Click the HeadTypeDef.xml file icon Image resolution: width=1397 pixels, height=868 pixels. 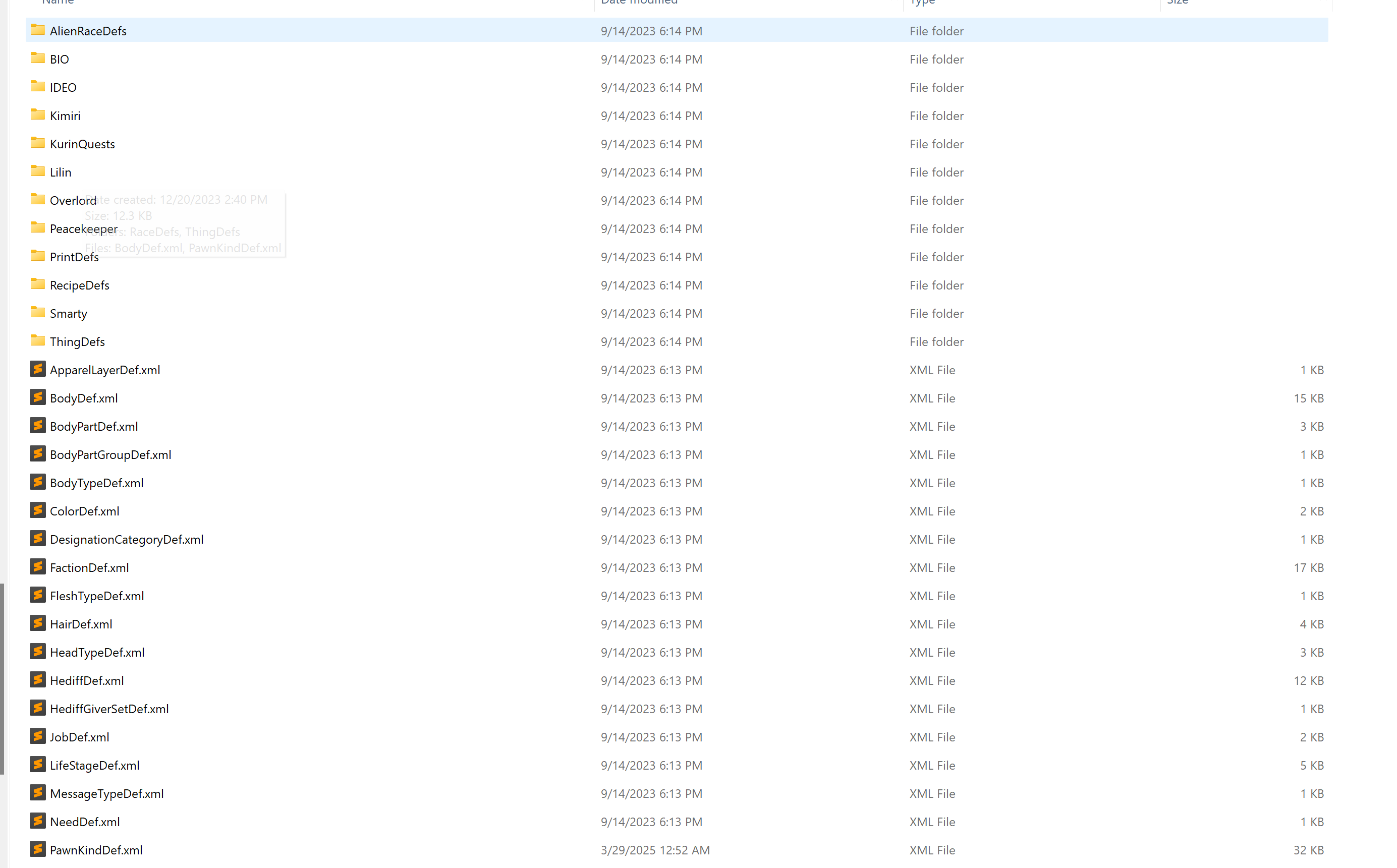tap(38, 652)
